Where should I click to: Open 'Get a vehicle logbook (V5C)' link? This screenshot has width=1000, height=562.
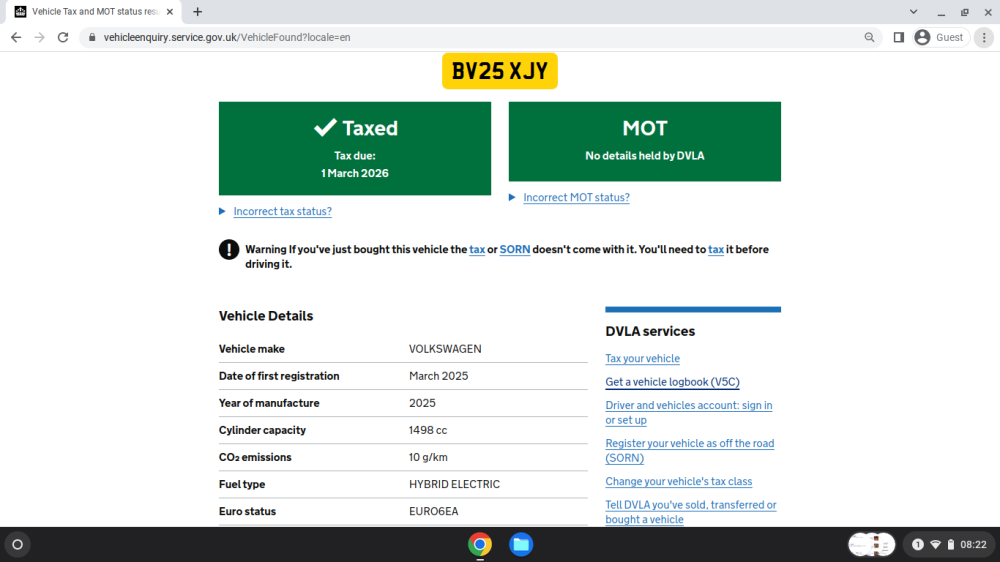(x=672, y=381)
